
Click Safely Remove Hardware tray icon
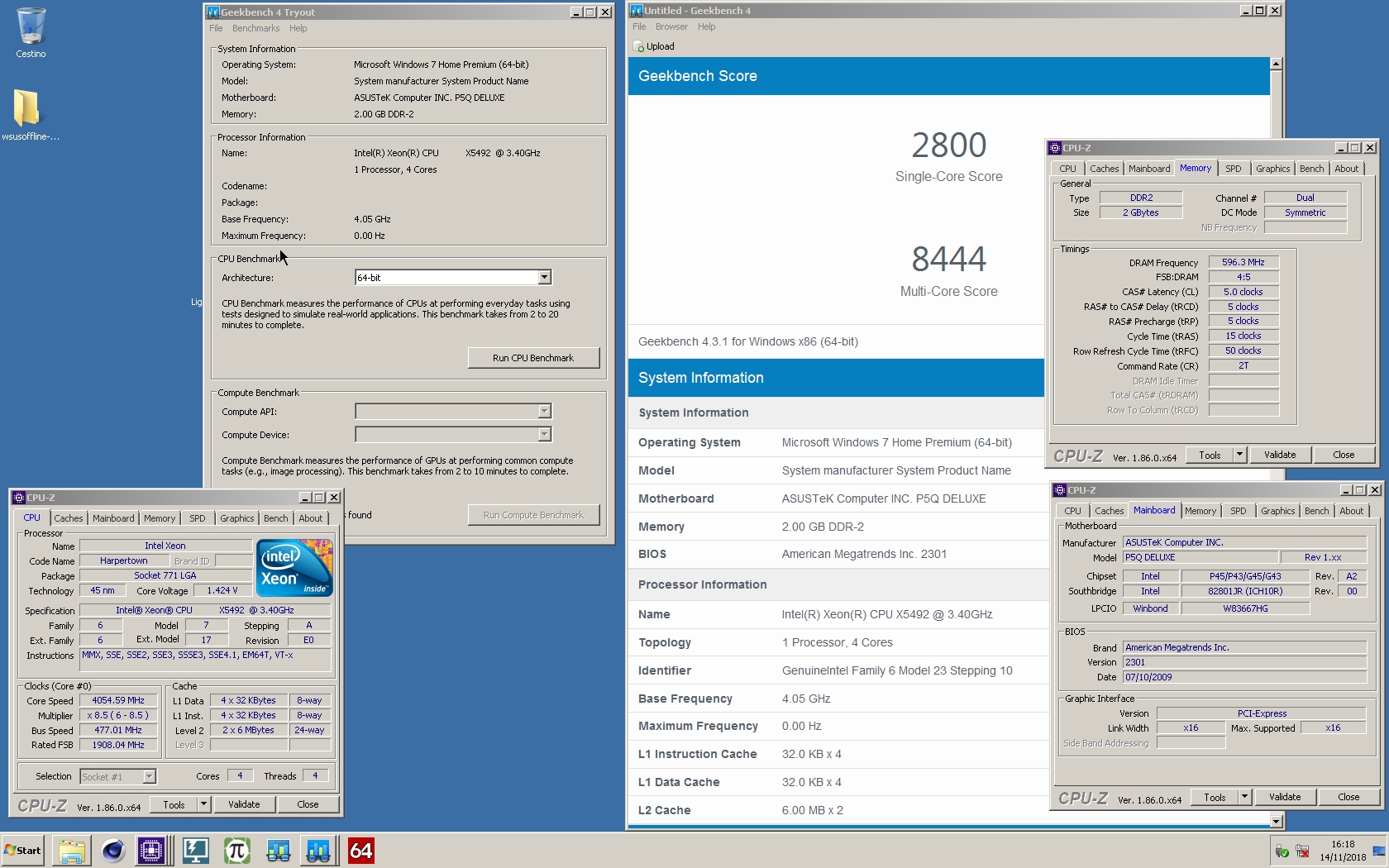coord(1282,851)
